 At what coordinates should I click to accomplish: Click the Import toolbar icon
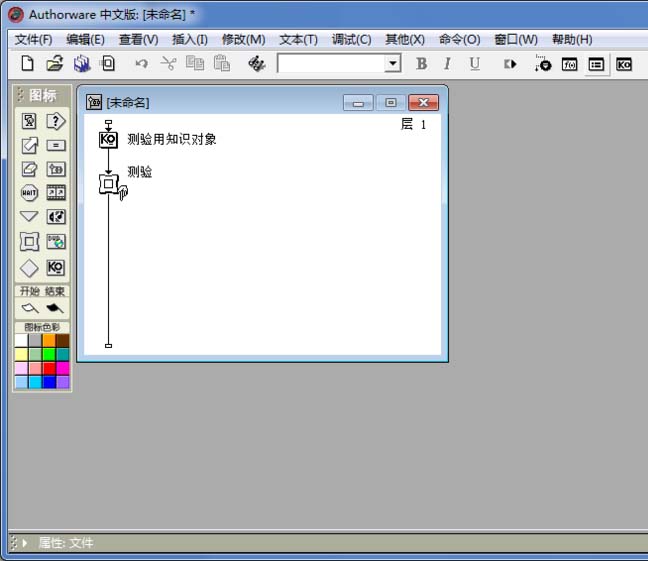pyautogui.click(x=108, y=64)
